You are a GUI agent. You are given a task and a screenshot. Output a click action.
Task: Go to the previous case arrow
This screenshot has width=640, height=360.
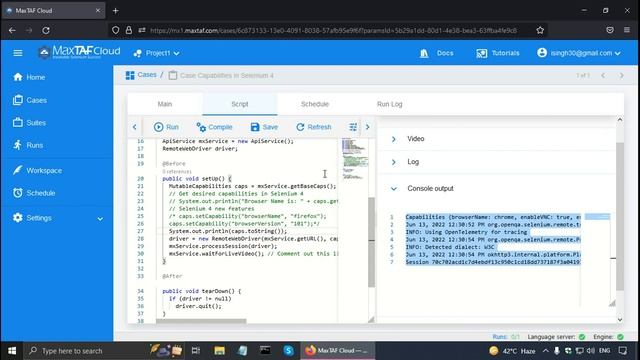click(x=603, y=76)
